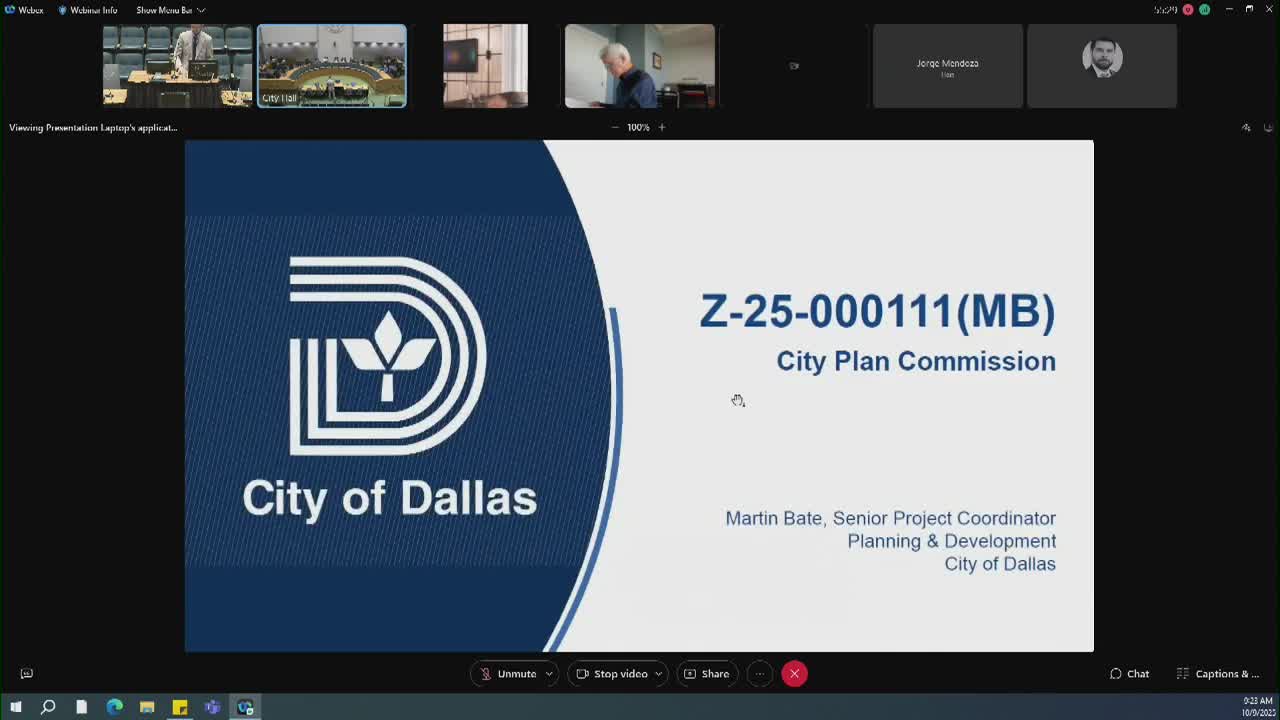Open Microsoft Teams from the taskbar
This screenshot has width=1280, height=720.
(x=212, y=707)
